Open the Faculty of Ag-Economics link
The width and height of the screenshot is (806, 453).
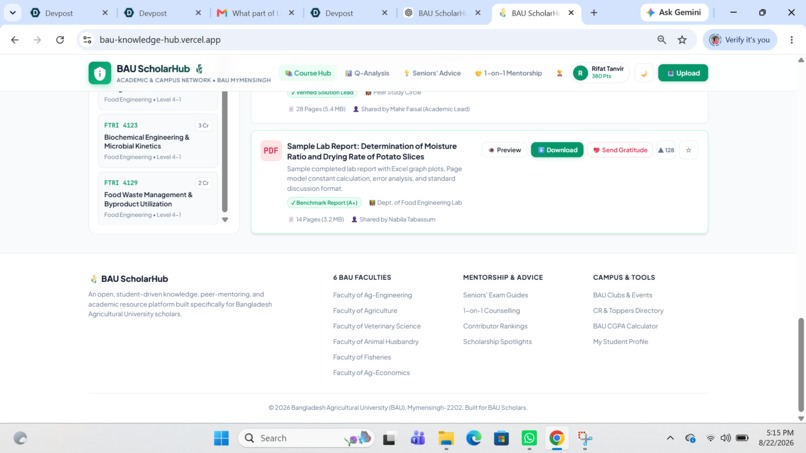[371, 372]
